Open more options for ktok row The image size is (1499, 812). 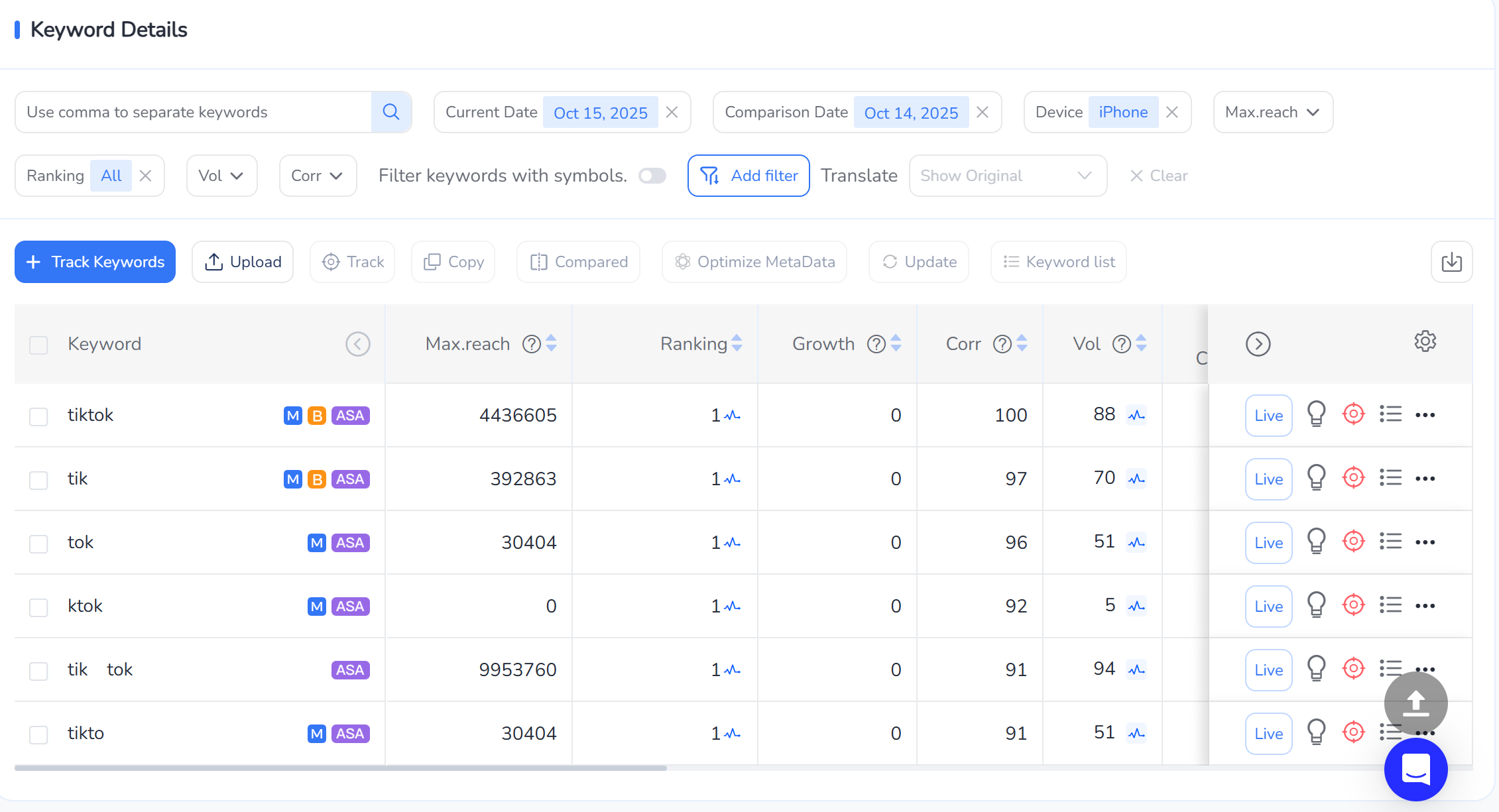point(1425,606)
